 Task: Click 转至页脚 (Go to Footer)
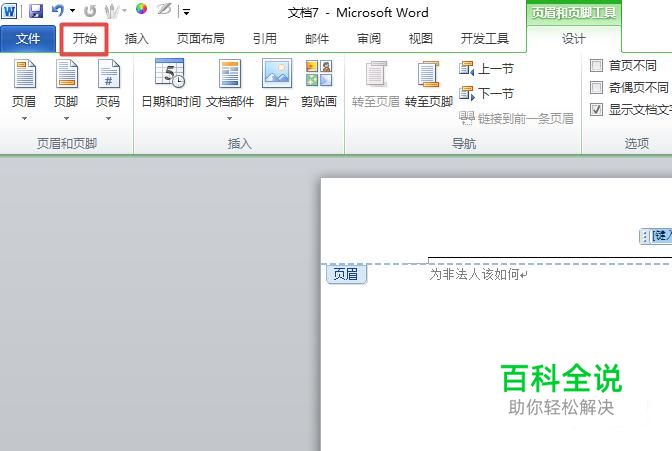[429, 83]
